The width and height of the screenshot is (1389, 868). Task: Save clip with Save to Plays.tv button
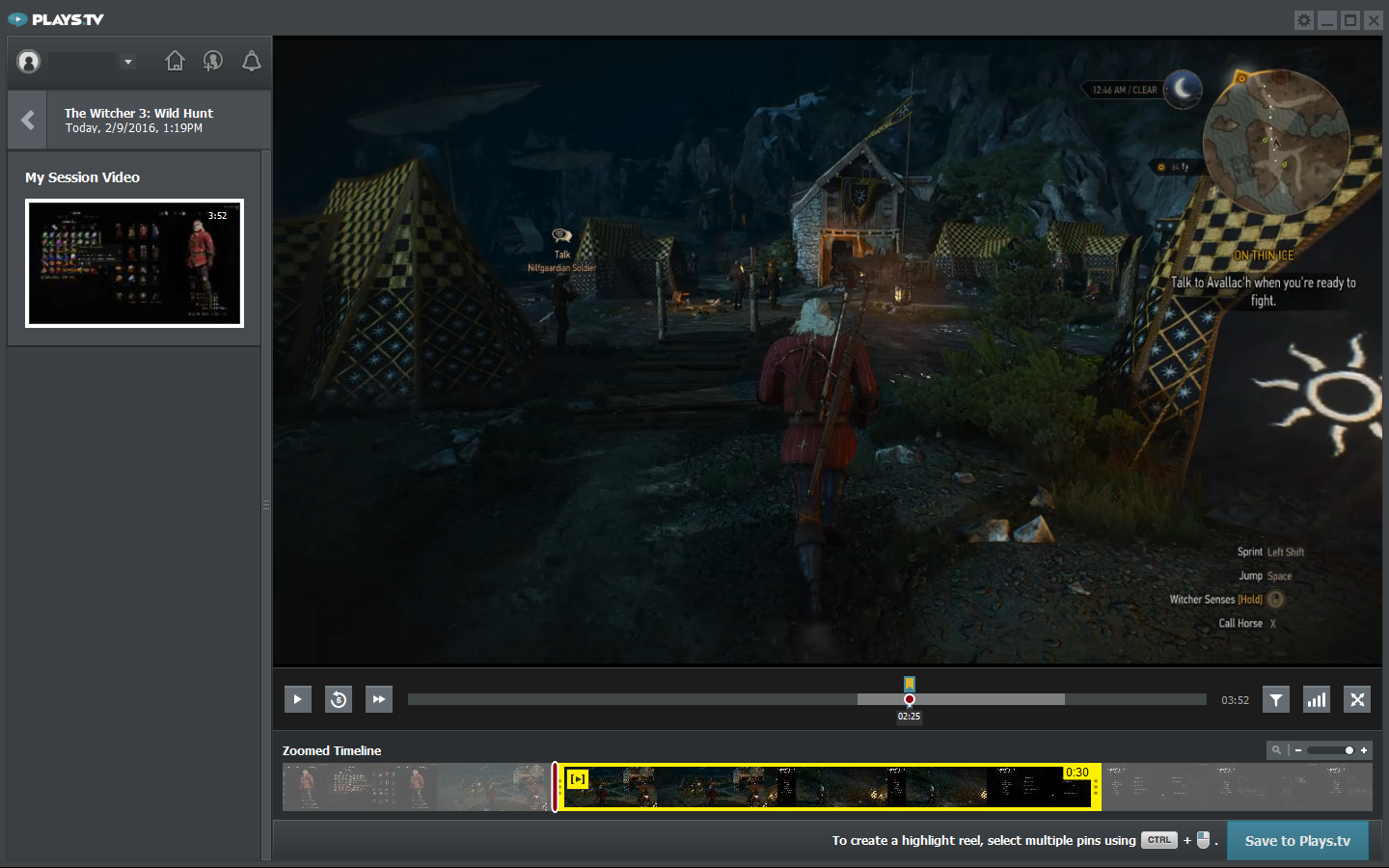1297,841
